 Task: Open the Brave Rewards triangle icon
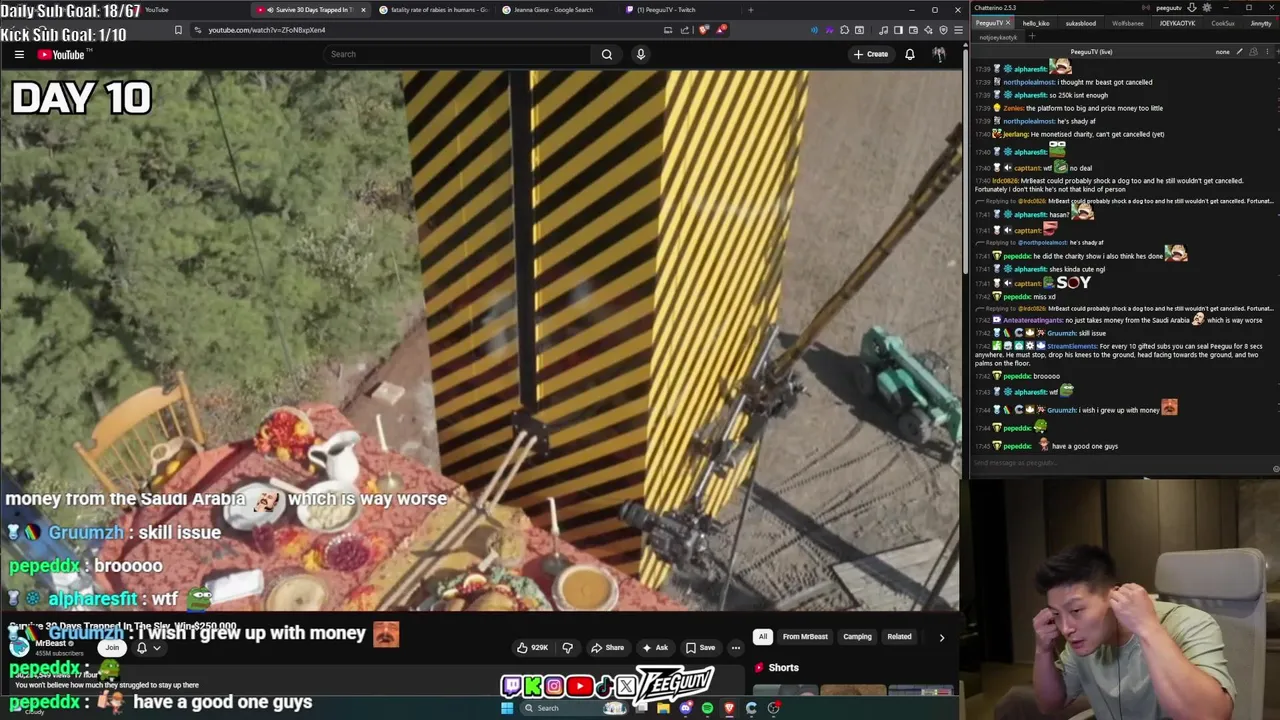pos(721,30)
